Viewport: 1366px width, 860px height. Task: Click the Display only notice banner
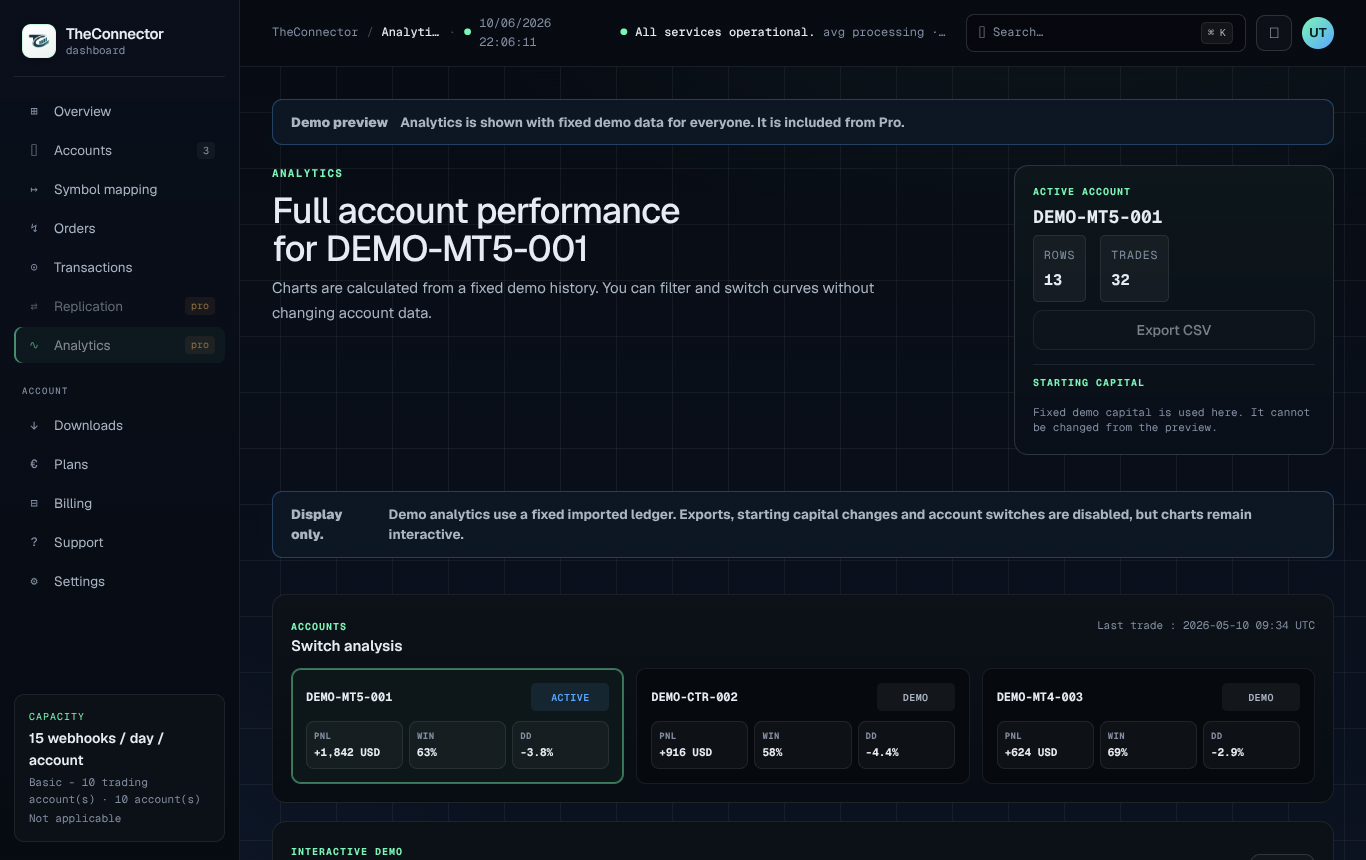[803, 524]
